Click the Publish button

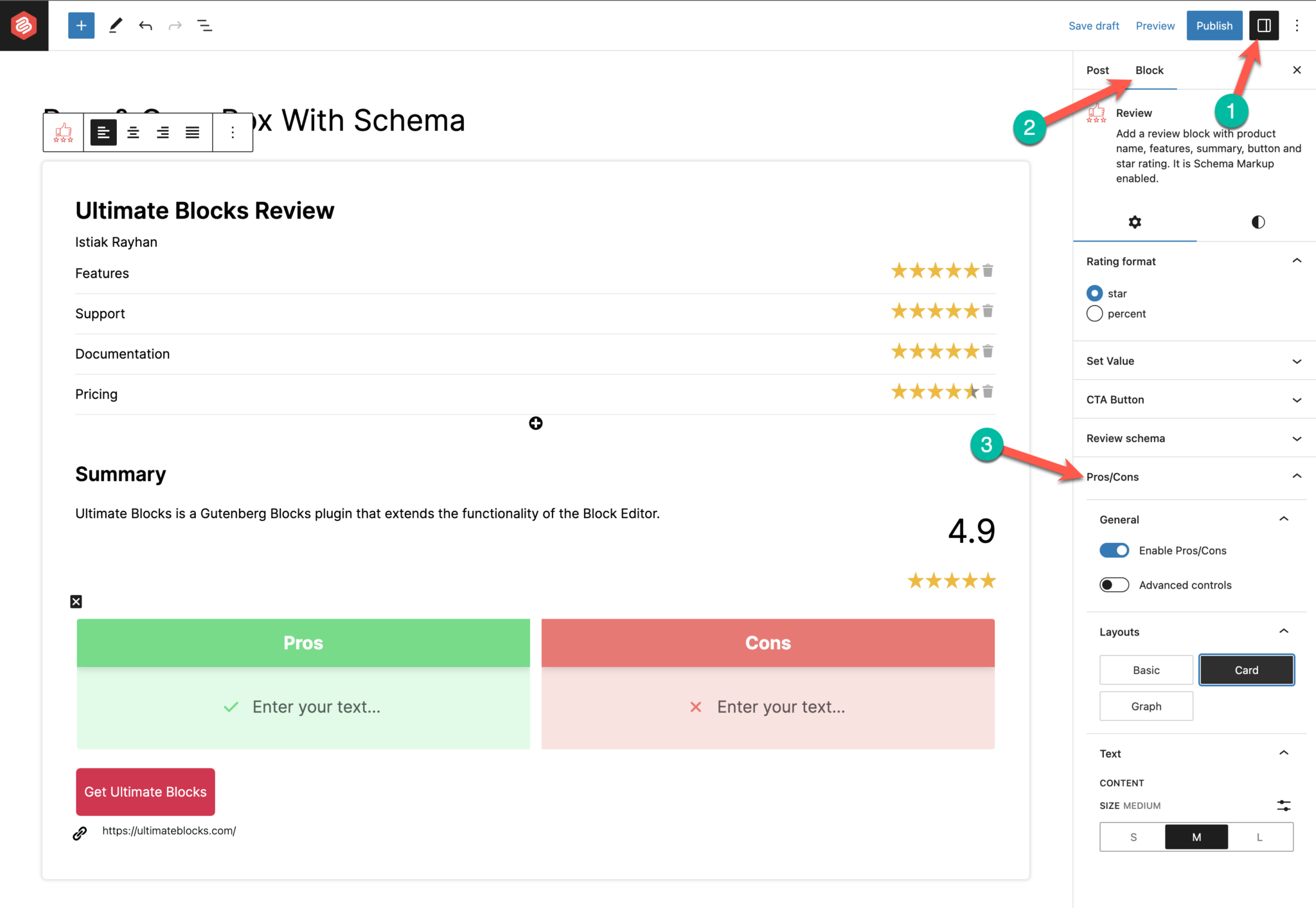(x=1214, y=26)
